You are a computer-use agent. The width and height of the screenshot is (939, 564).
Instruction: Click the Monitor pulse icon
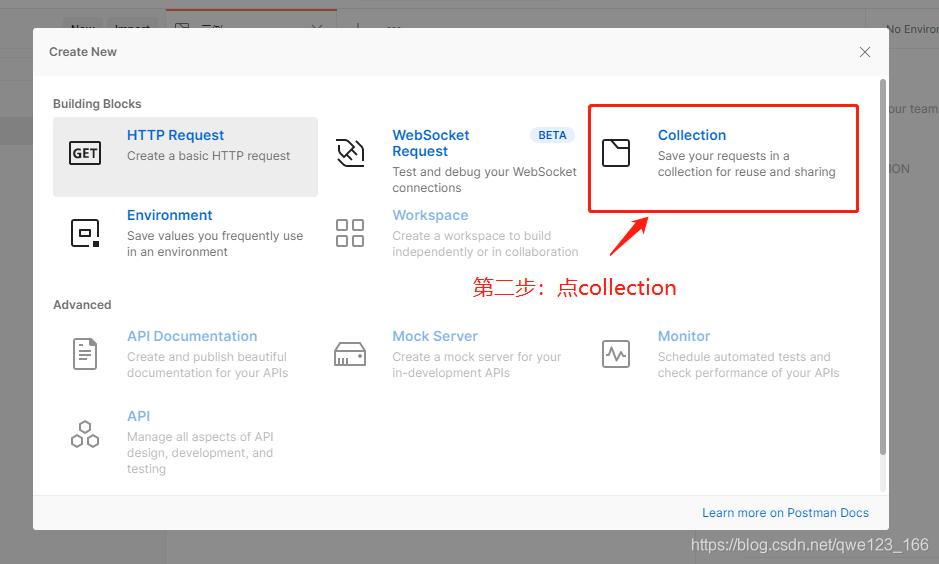pos(616,354)
